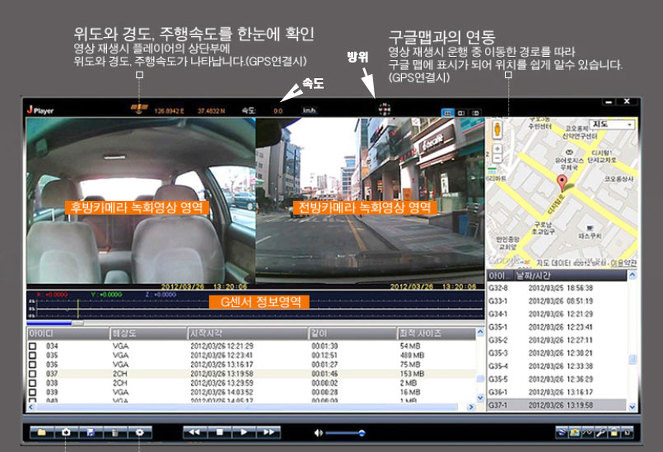The width and height of the screenshot is (663, 452).
Task: Check the box for file 036
Action: click(33, 364)
